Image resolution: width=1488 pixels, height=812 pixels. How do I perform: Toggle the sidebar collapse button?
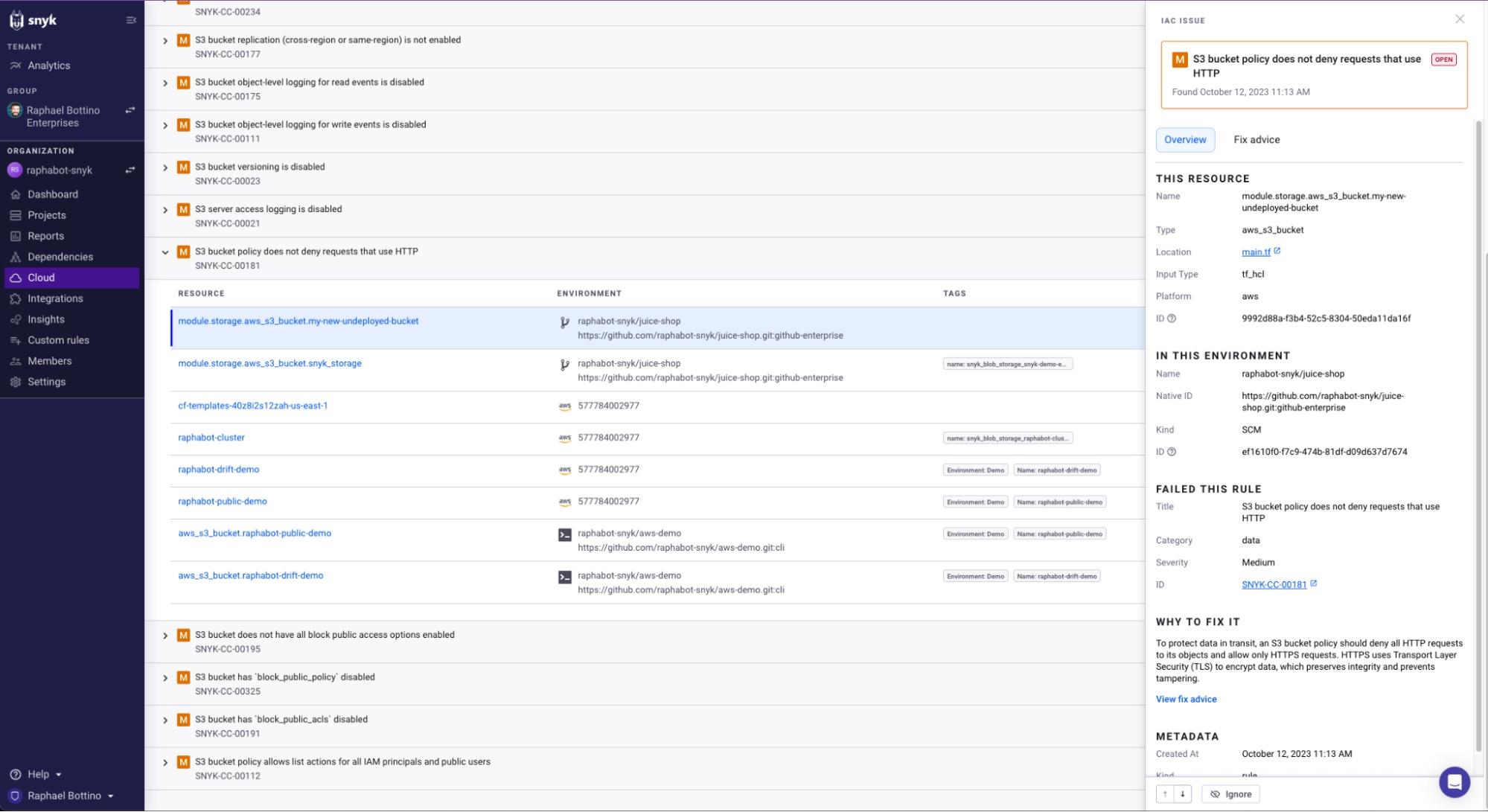(x=130, y=20)
